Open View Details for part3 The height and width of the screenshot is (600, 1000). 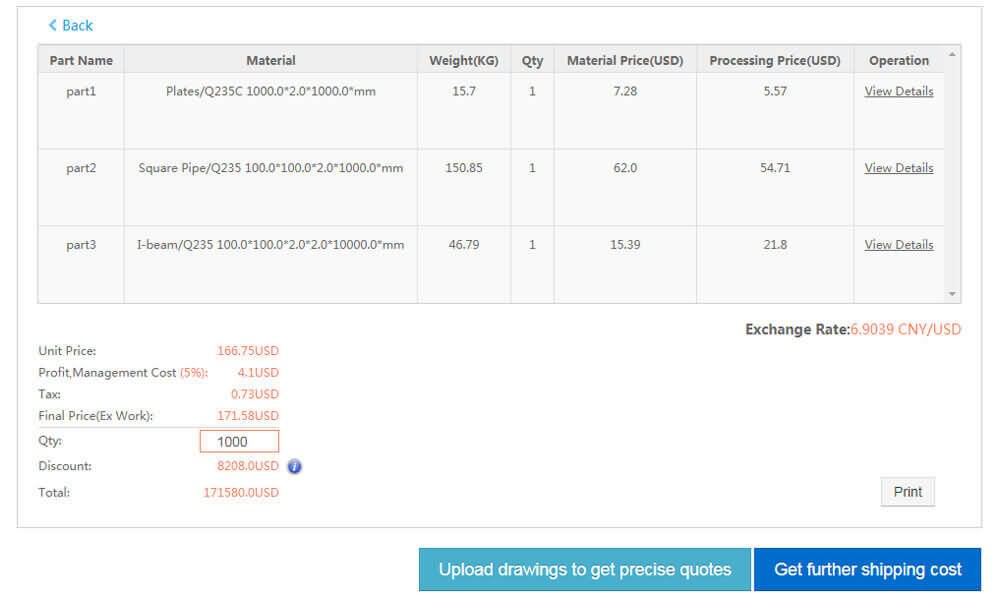[x=897, y=244]
